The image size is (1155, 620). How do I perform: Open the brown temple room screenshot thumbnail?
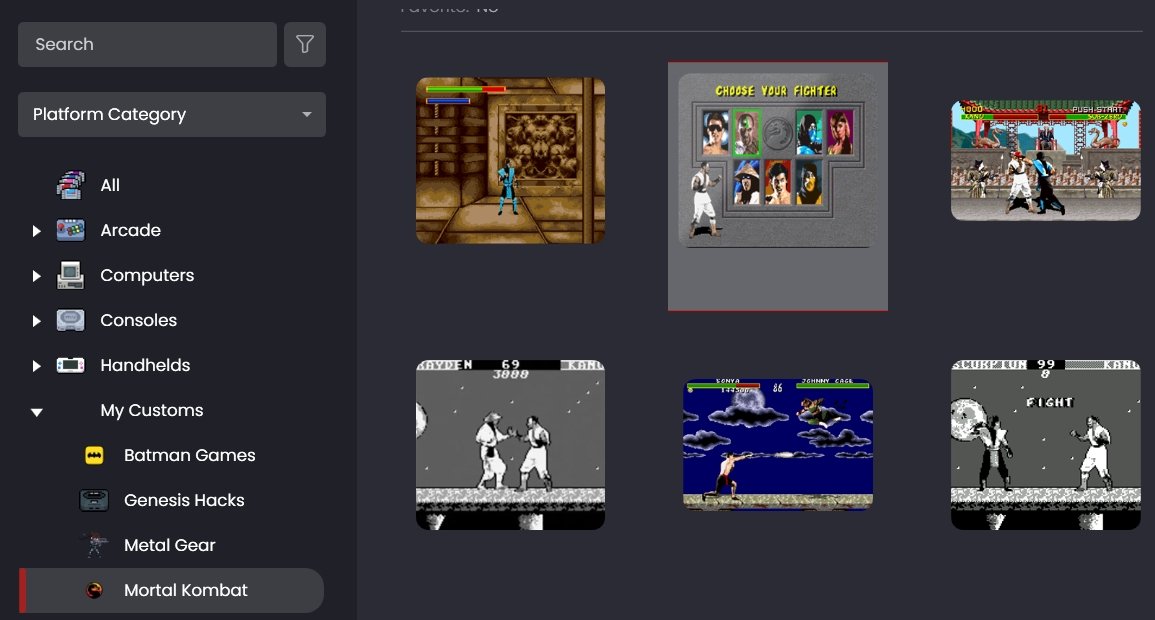pyautogui.click(x=510, y=161)
